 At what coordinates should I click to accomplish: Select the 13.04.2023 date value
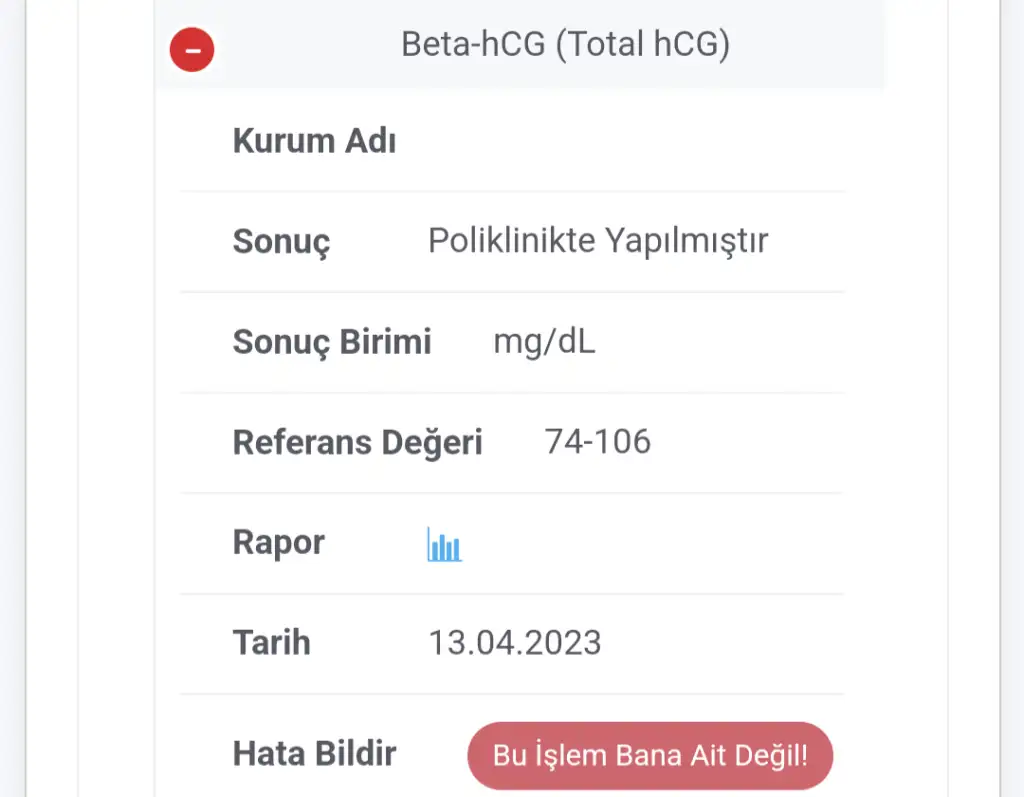pos(515,642)
